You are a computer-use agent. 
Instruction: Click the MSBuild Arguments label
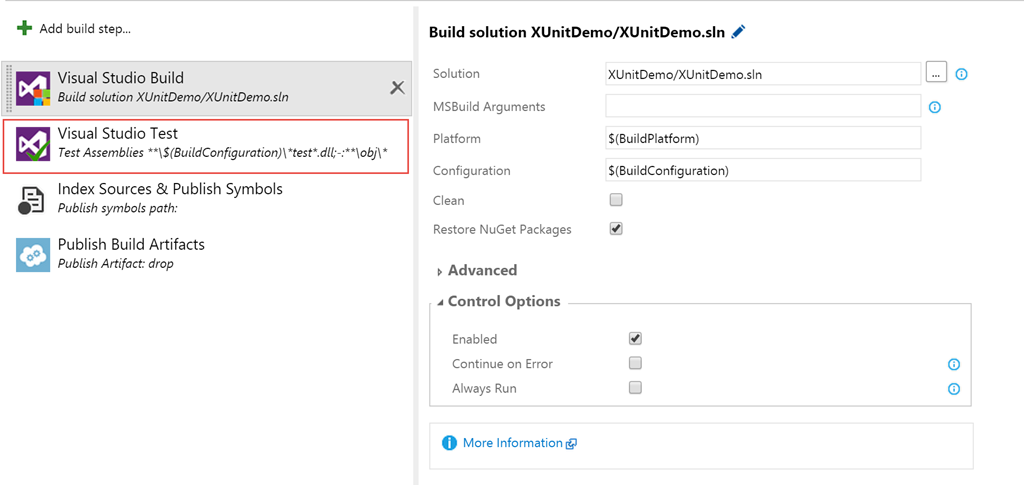tap(489, 106)
